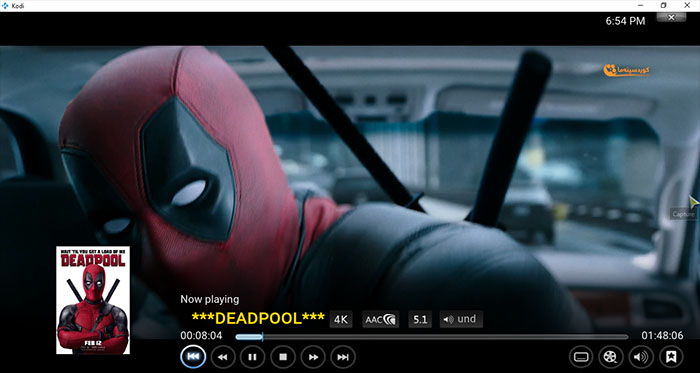Click the AAC audio codec badge

click(x=380, y=319)
